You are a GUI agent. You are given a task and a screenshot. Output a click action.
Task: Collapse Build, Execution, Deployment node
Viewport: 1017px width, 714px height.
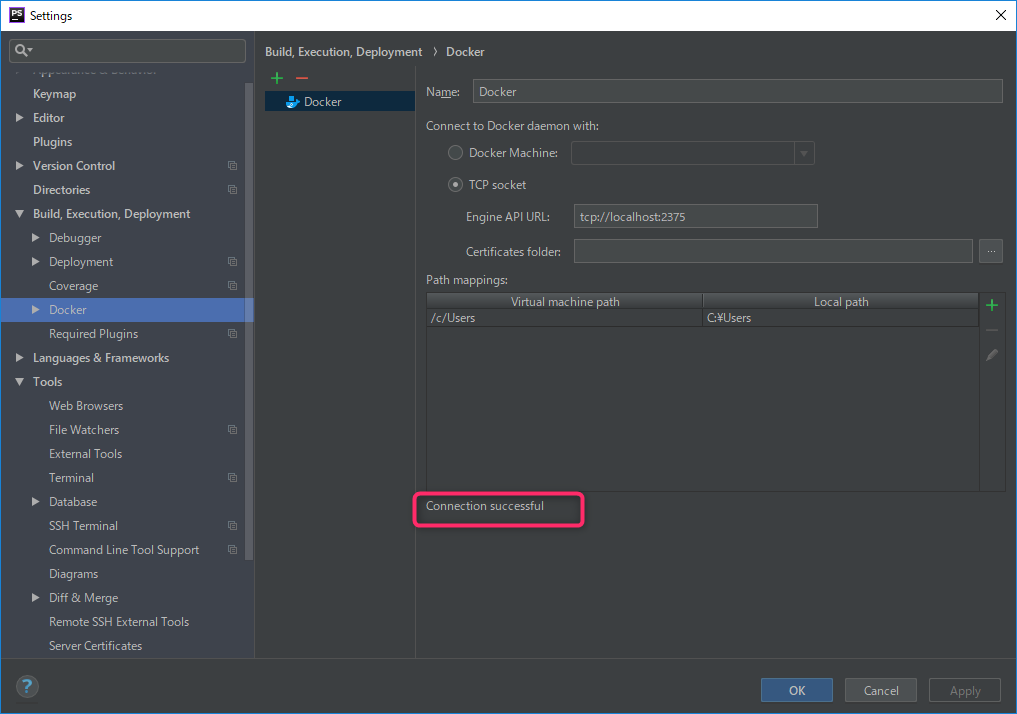click(x=19, y=213)
